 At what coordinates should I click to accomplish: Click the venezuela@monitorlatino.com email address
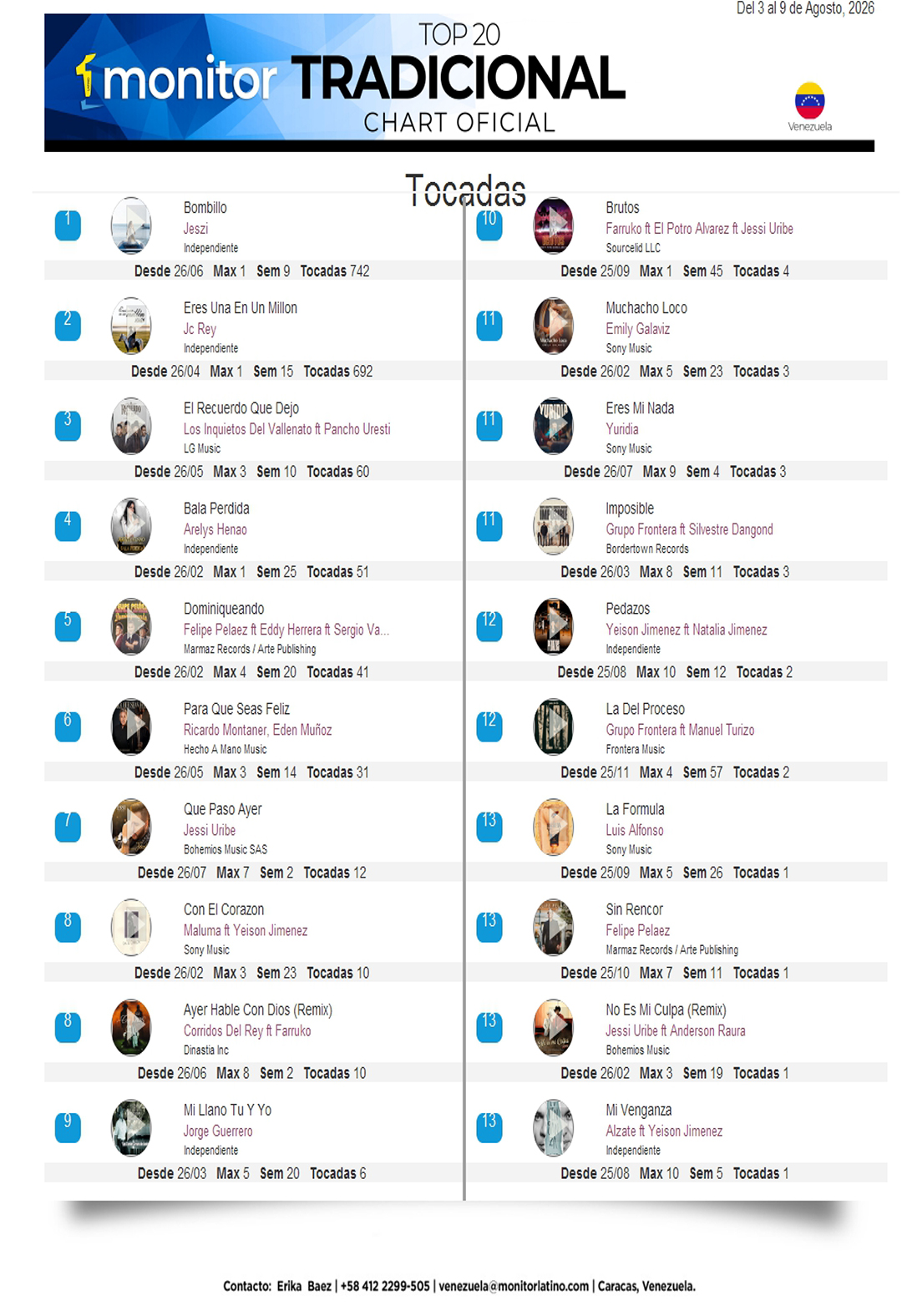click(514, 1286)
